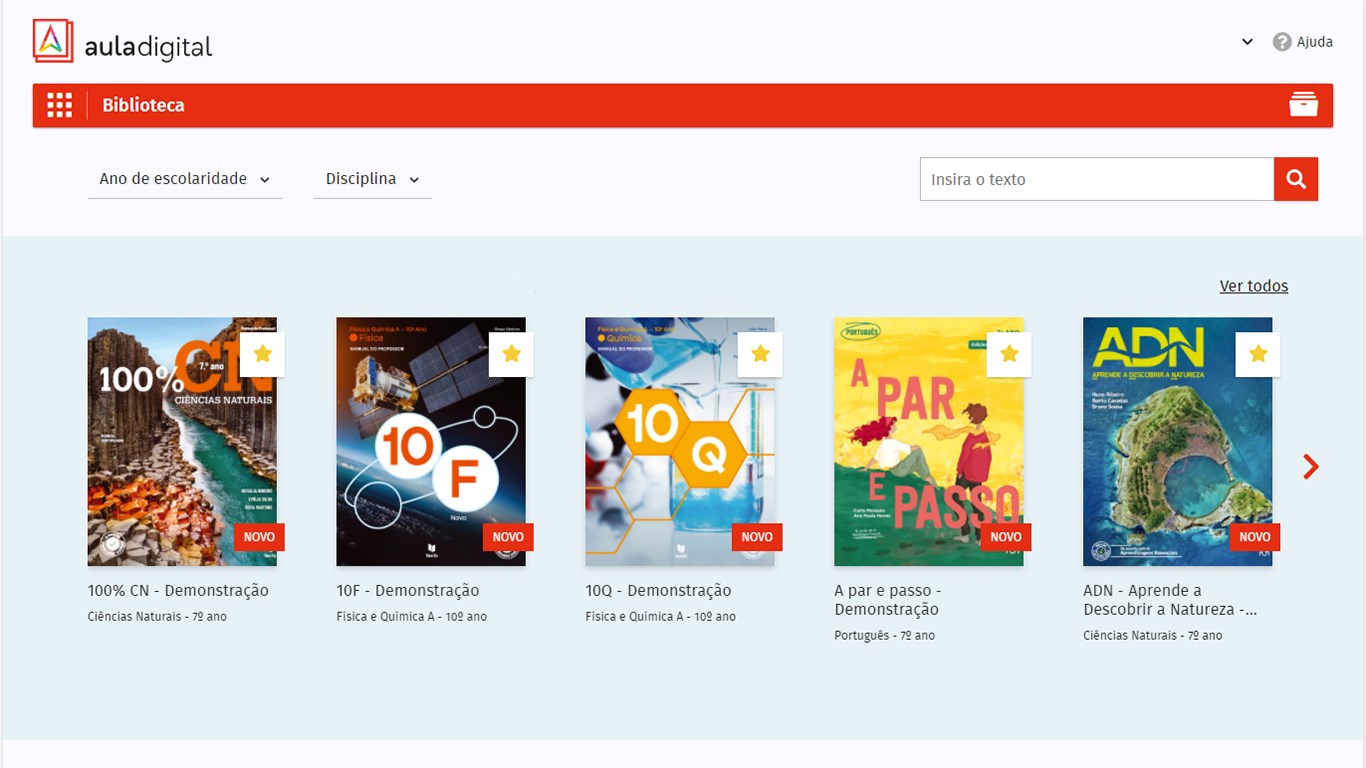Click the Ver todos link
This screenshot has height=768, width=1366.
(x=1254, y=286)
